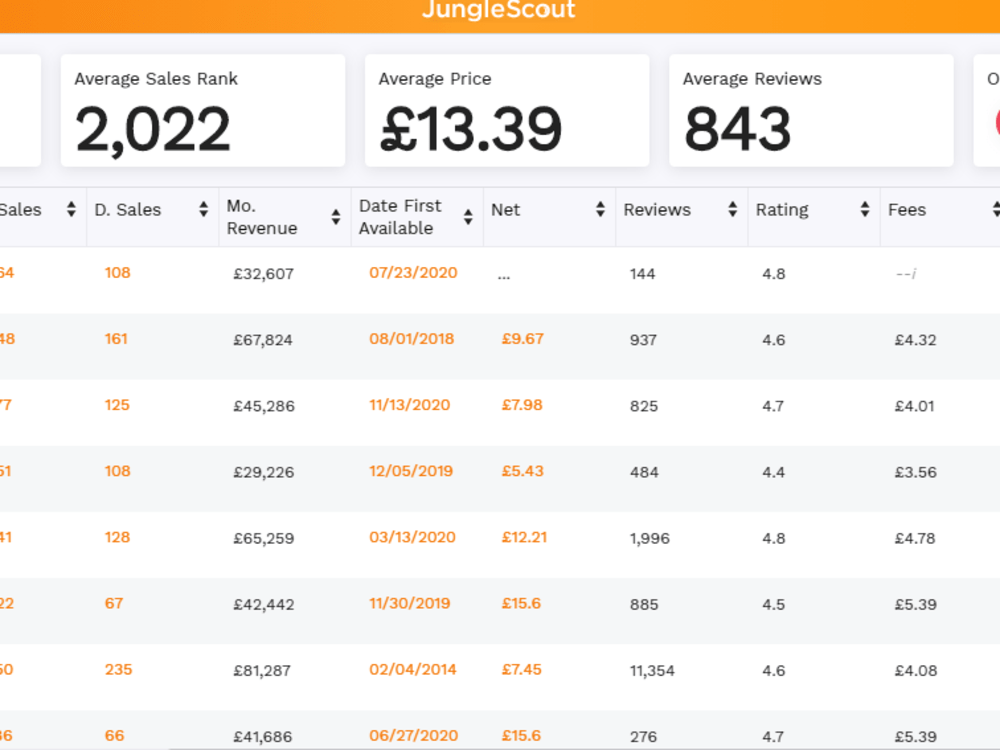Sort by Sales column arrows
The image size is (1000, 750).
[x=71, y=209]
